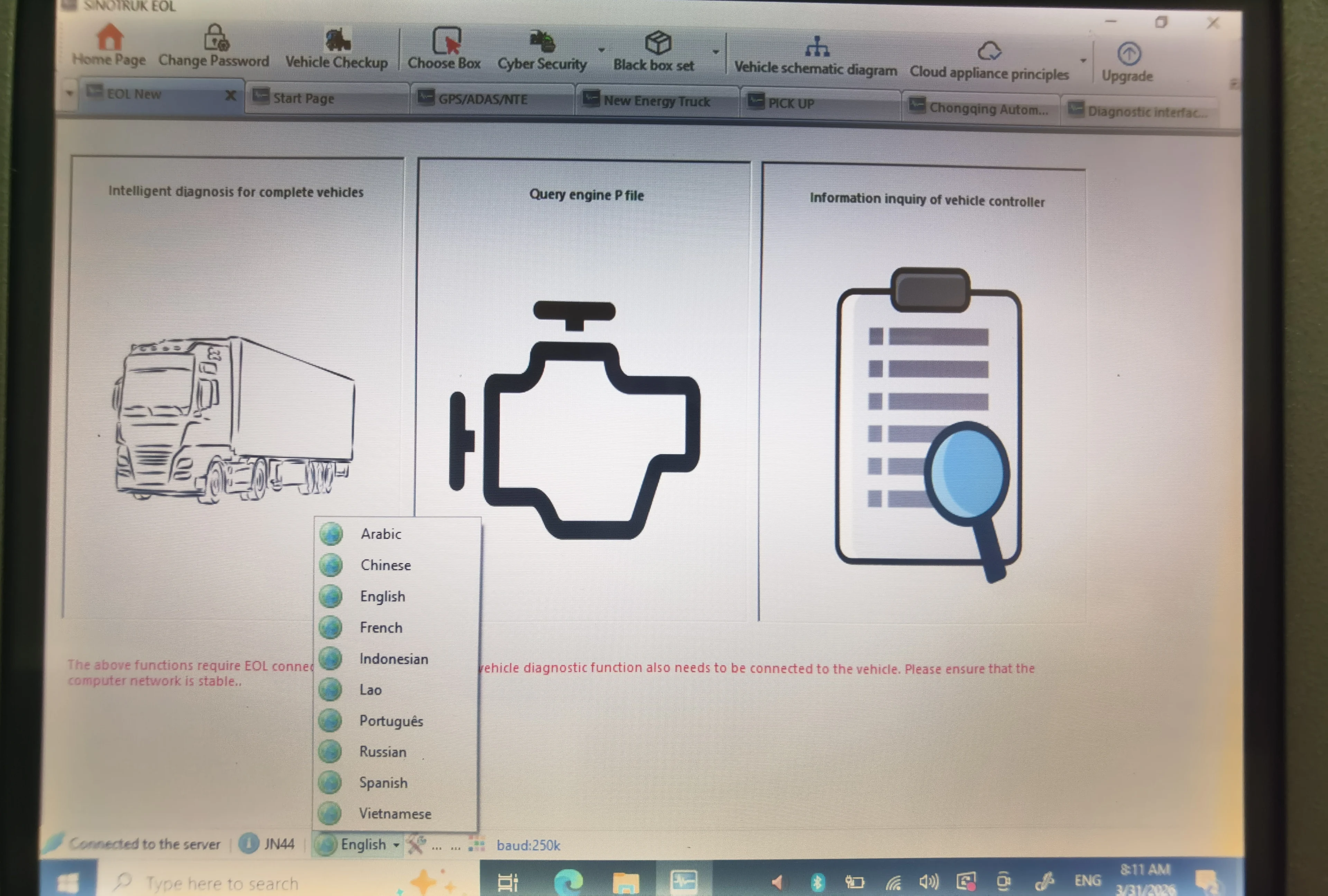
Task: Select Russian from the language menu
Action: point(383,752)
